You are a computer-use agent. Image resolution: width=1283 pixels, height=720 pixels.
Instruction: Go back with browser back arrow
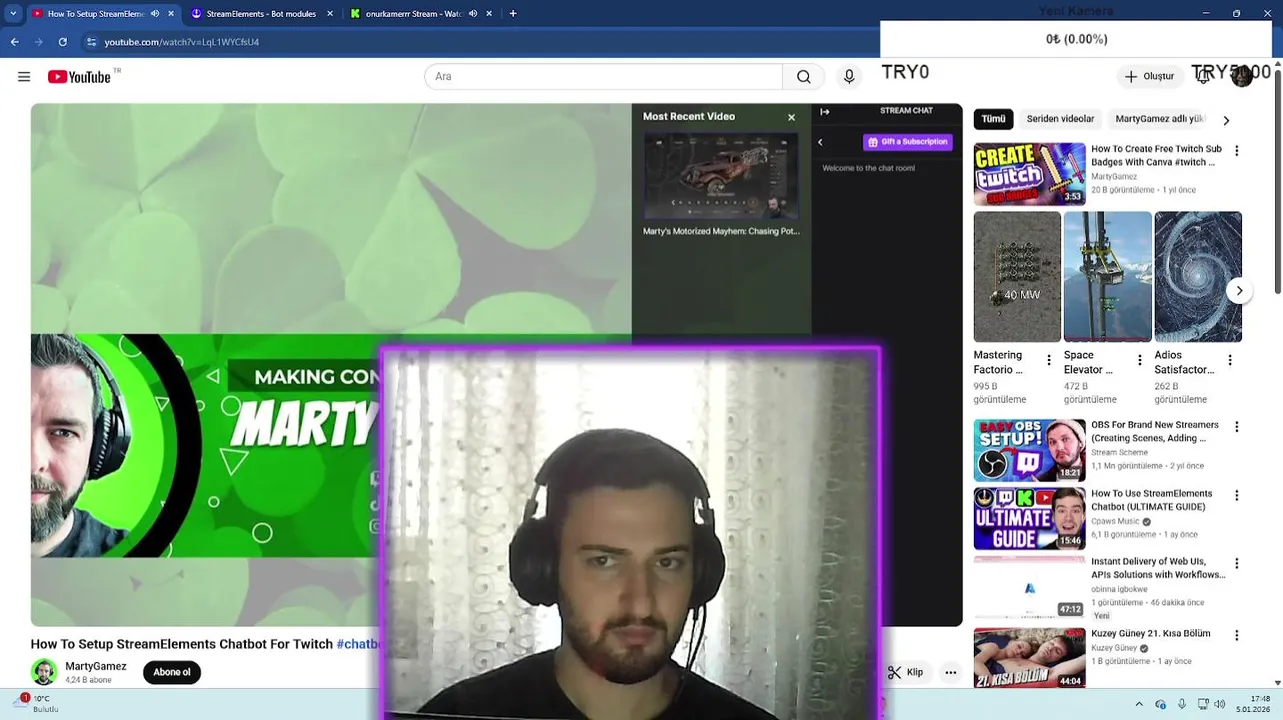point(14,42)
